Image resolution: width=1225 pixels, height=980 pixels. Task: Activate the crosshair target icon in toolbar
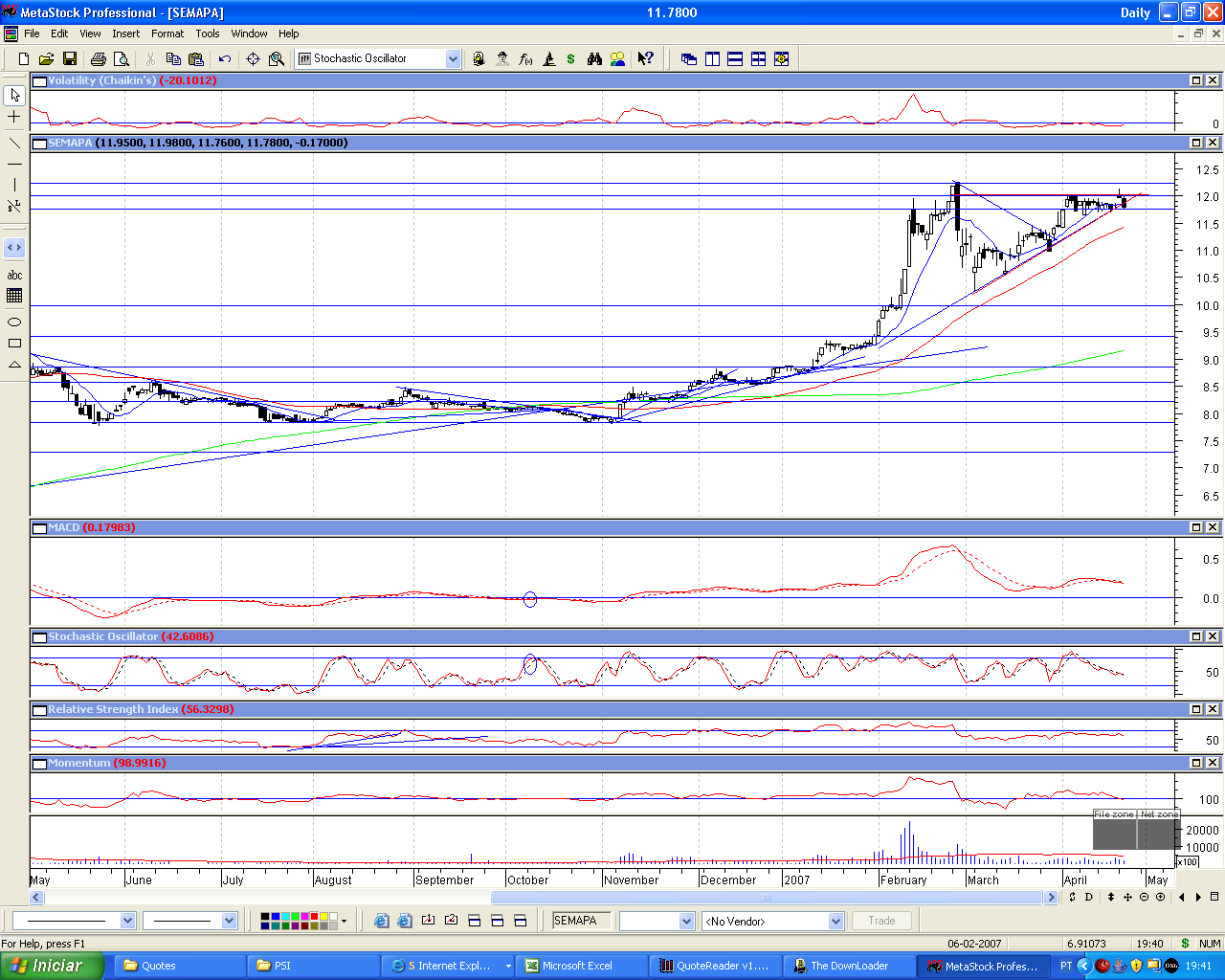point(254,58)
